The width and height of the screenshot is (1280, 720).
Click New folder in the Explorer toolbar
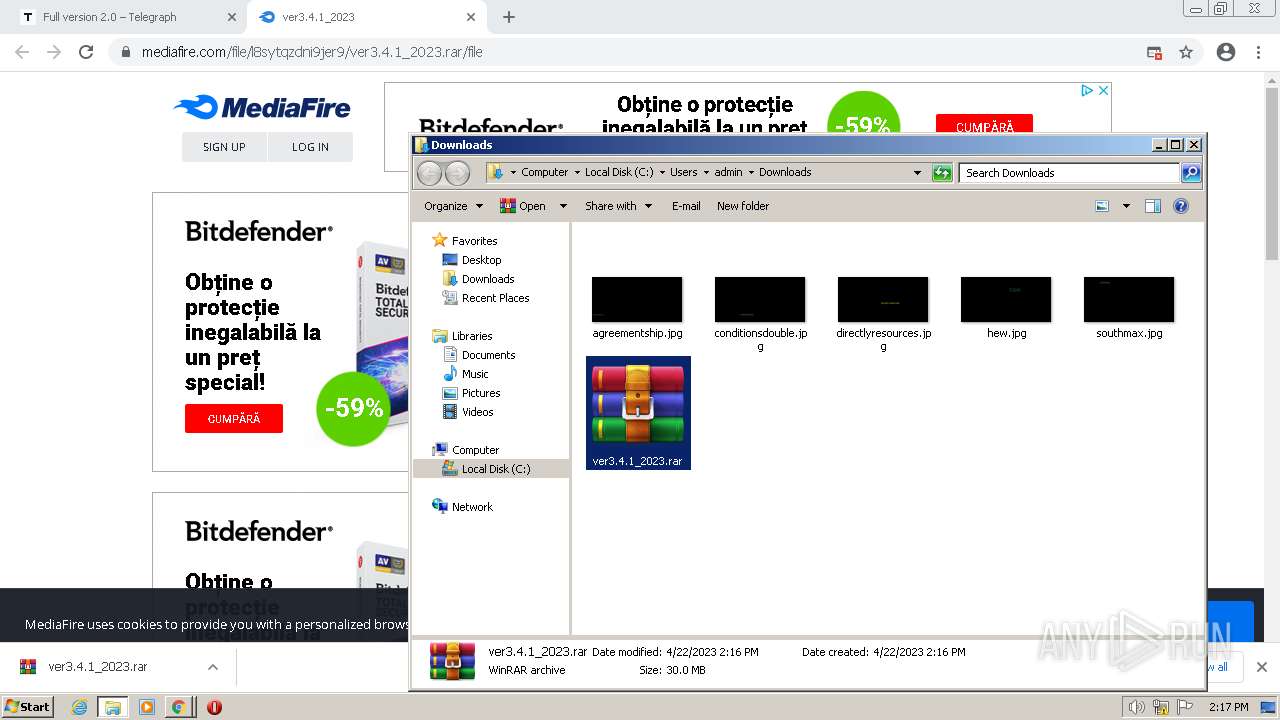pyautogui.click(x=743, y=206)
